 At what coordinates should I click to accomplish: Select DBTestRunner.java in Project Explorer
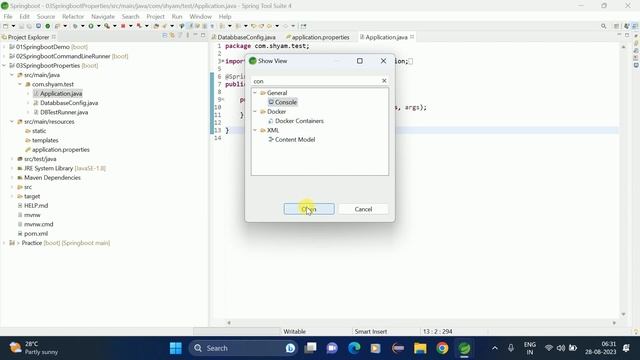pyautogui.click(x=60, y=112)
